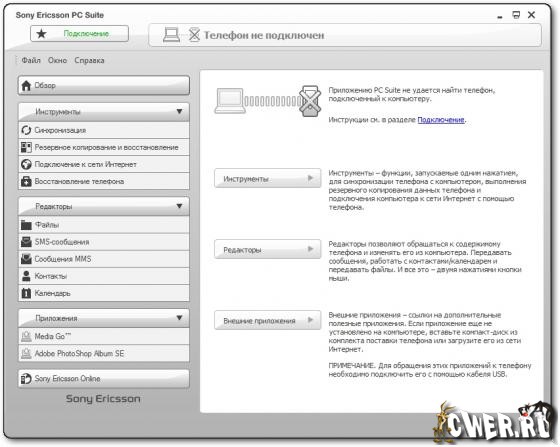560x447 pixels.
Task: Click the calendar icon for Календарь
Action: [26, 293]
